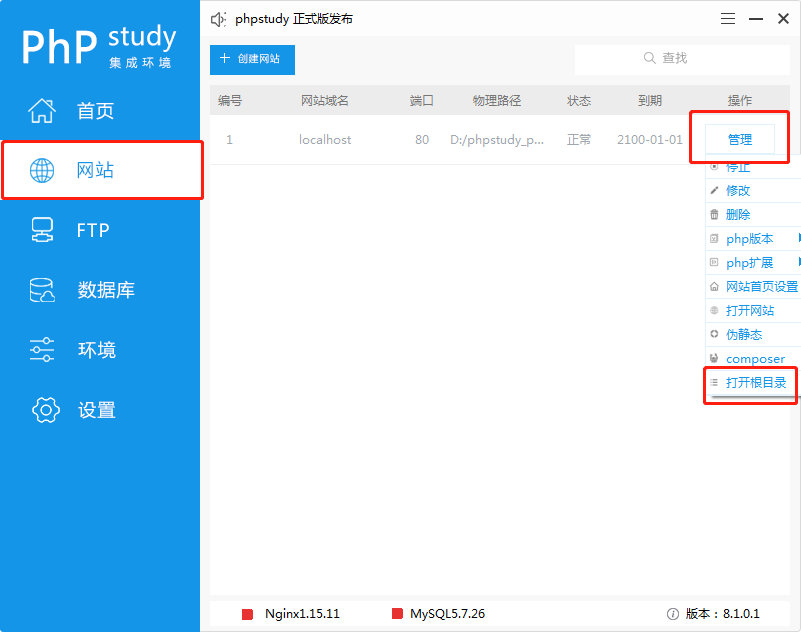Click the icon beside php扩展
Screen dimensions: 801x632
tap(714, 263)
